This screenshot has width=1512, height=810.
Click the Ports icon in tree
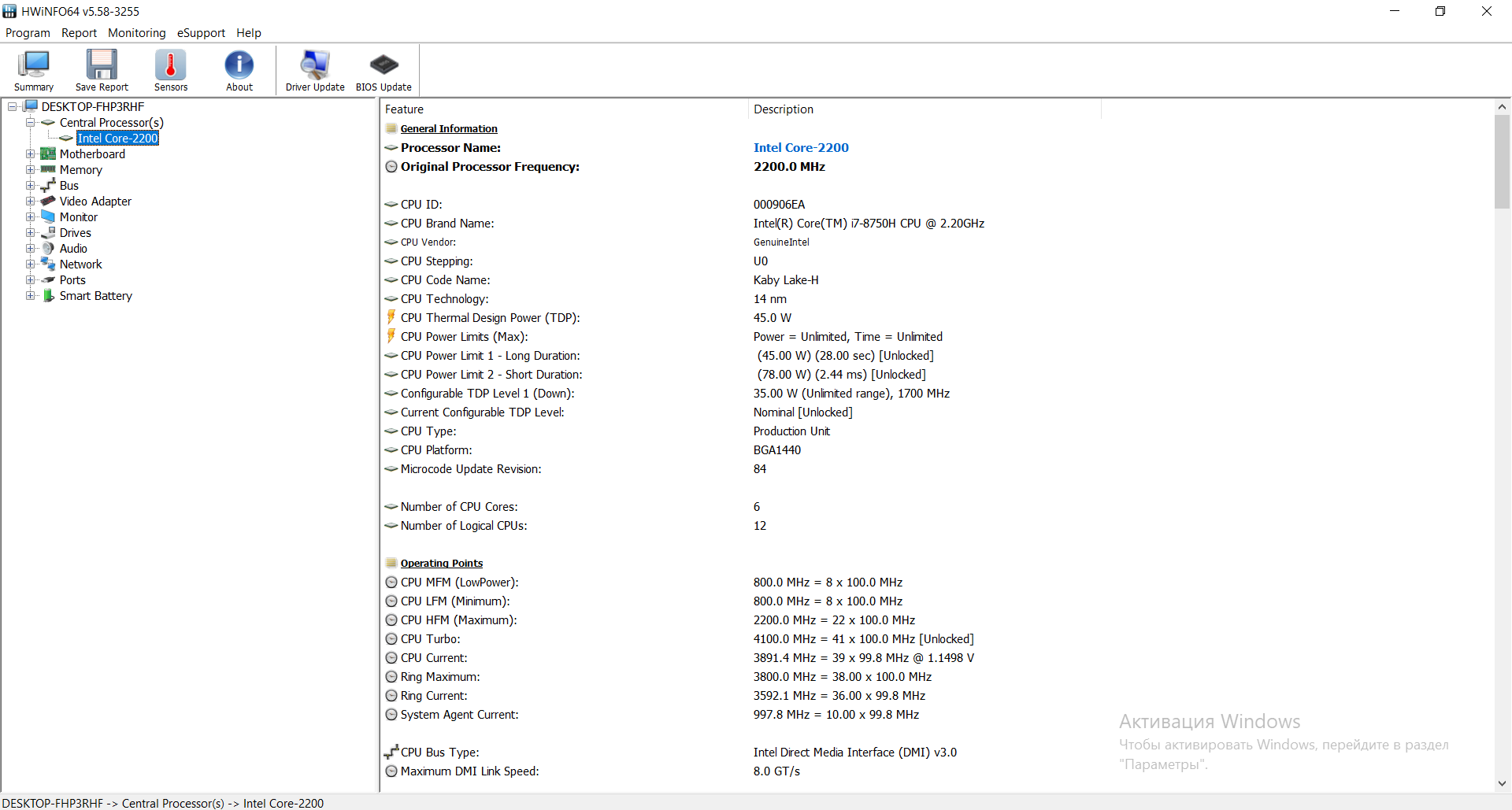(x=48, y=279)
